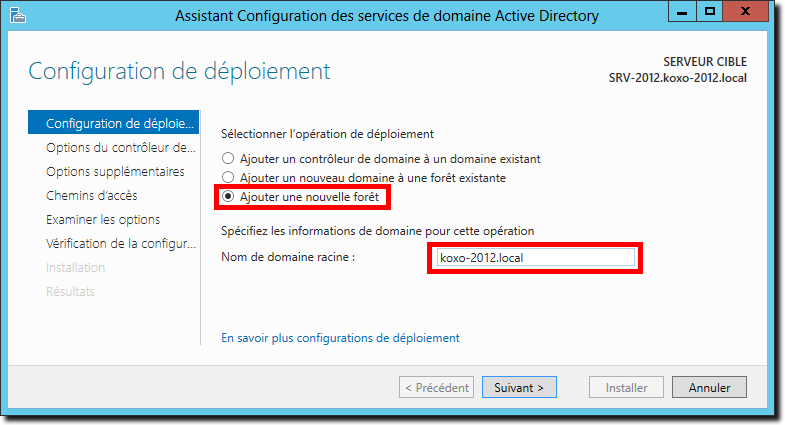Cancel the wizard with Annuler
The image size is (785, 425).
[709, 387]
